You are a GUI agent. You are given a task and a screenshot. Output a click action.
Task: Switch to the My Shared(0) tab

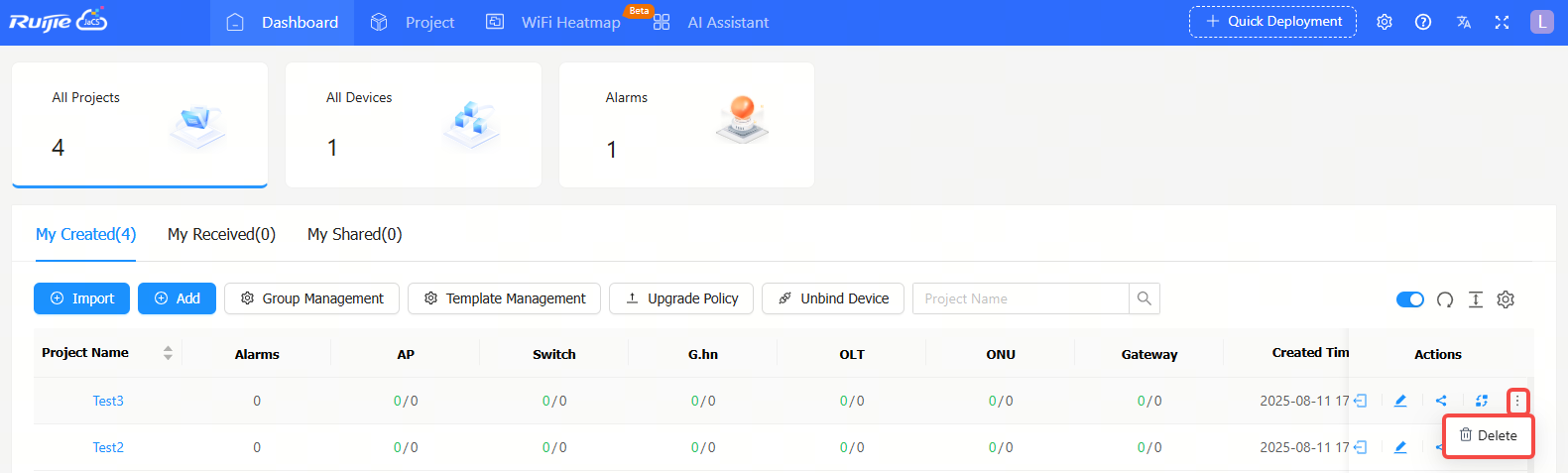(x=354, y=234)
